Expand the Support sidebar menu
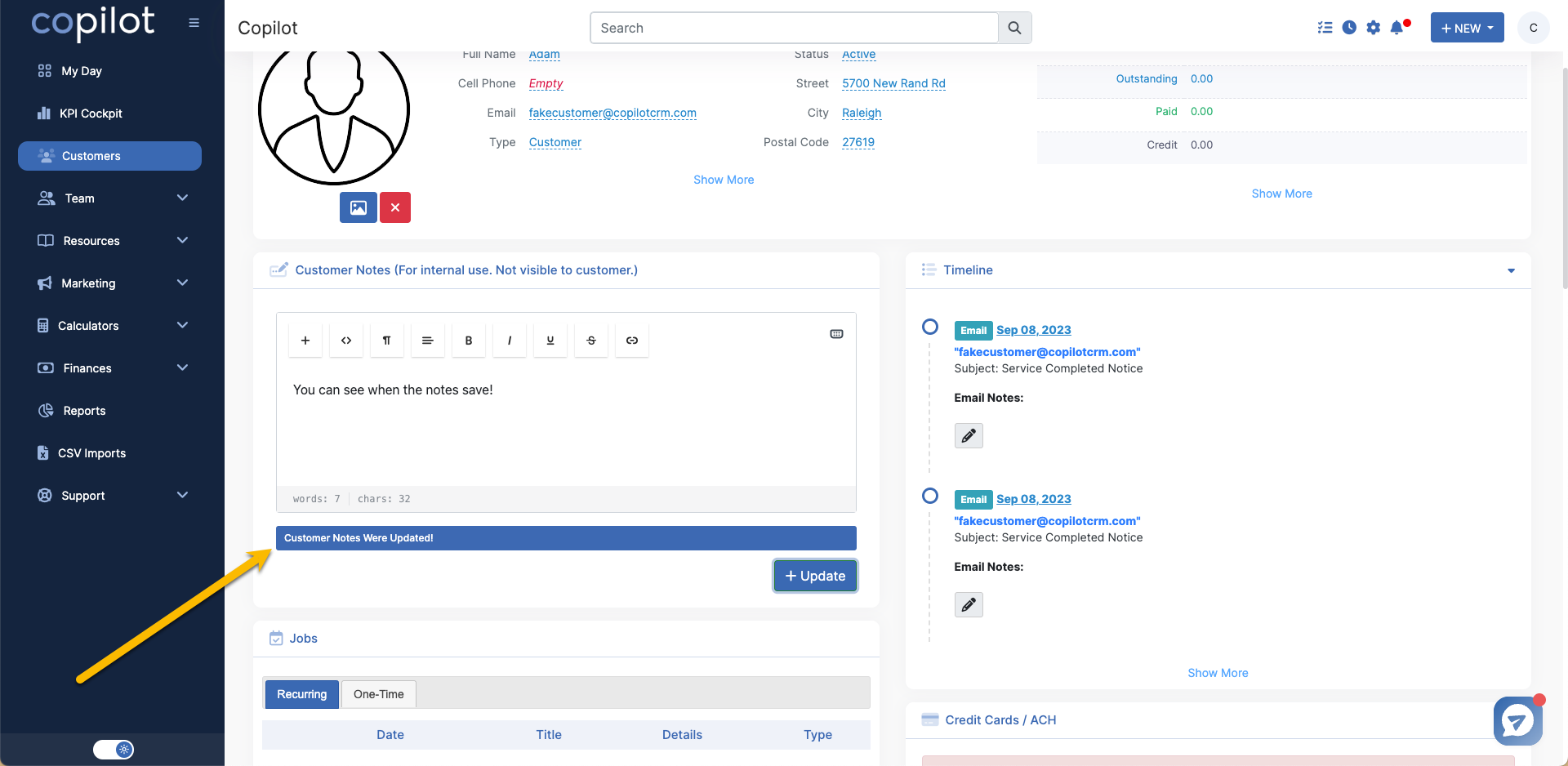Image resolution: width=1568 pixels, height=766 pixels. [112, 496]
